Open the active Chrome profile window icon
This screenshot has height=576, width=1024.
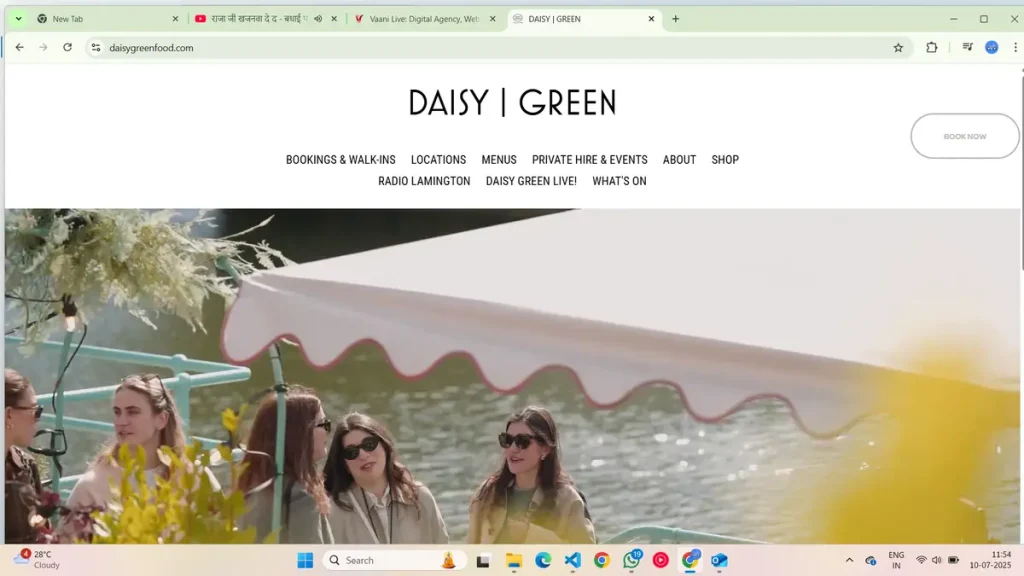click(690, 560)
